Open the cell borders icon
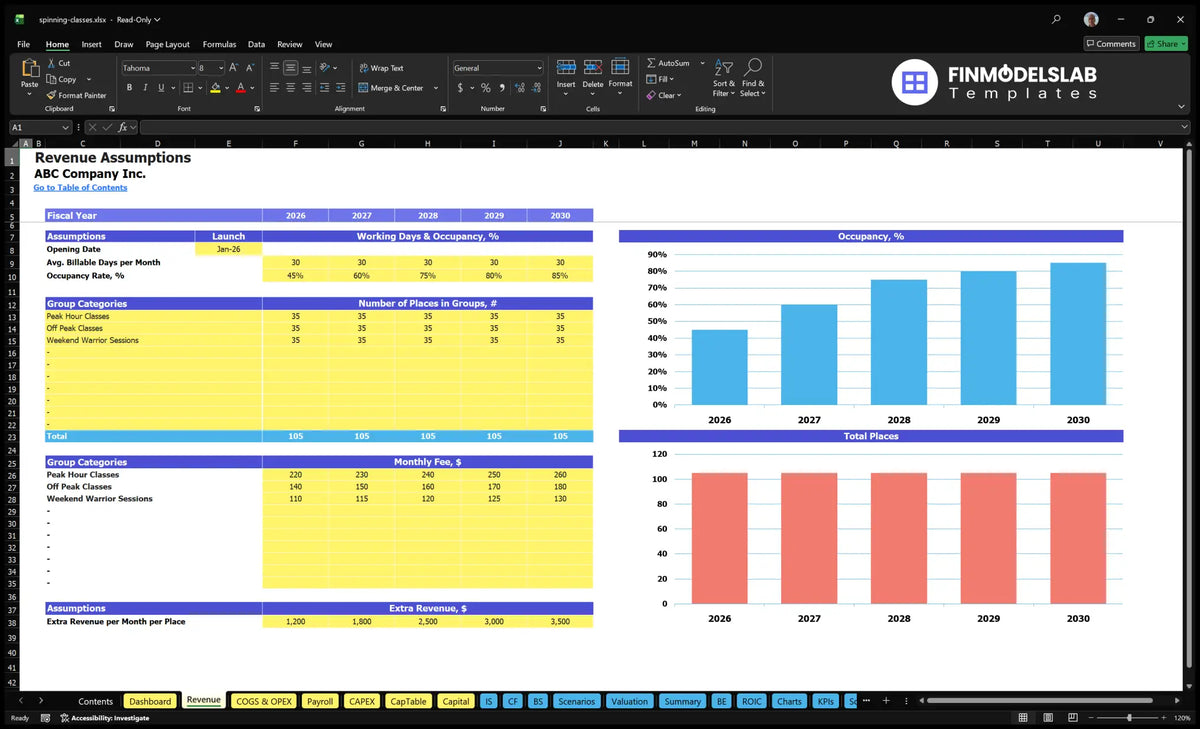 [187, 88]
